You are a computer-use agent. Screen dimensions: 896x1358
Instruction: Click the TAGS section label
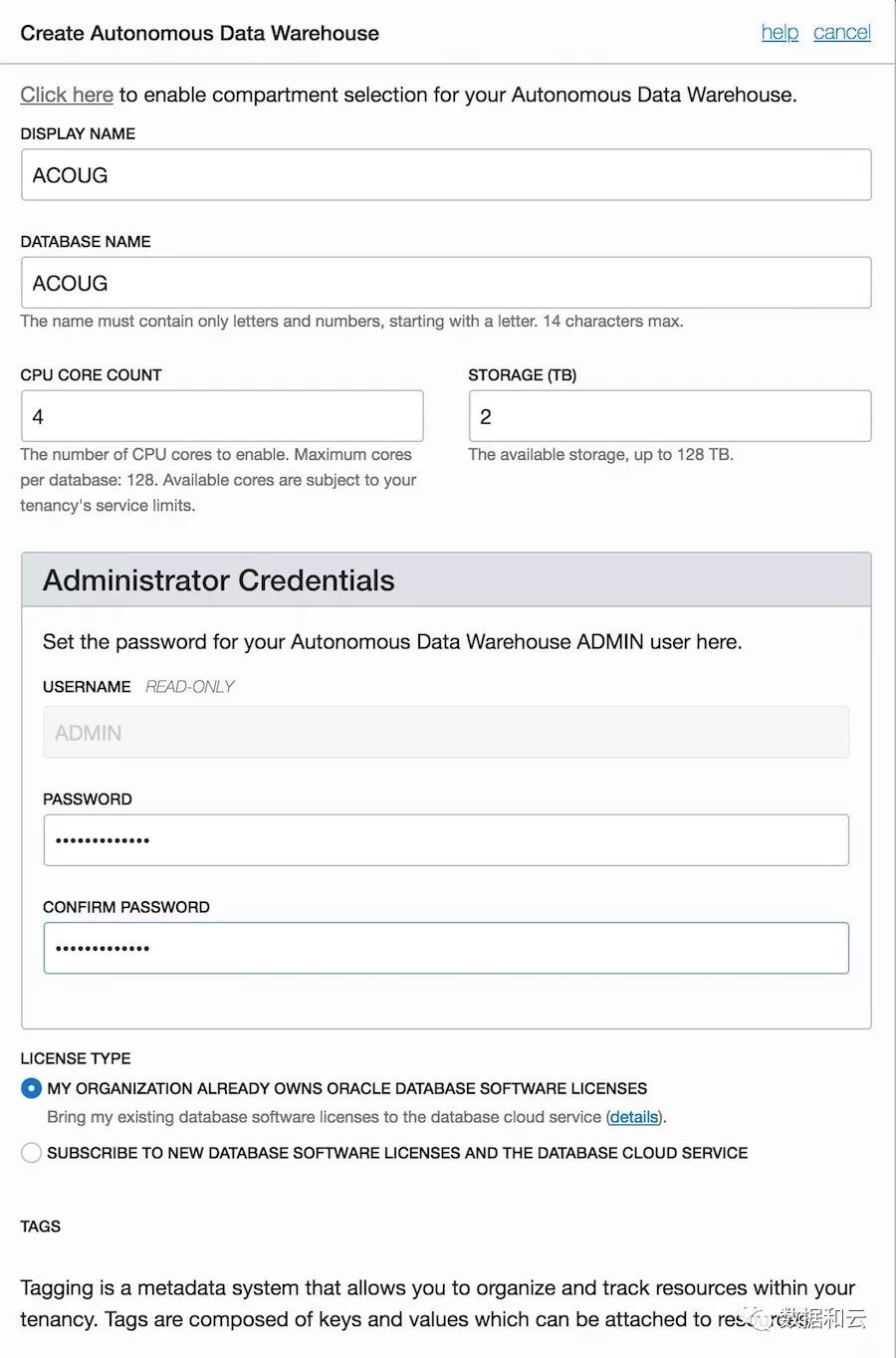(x=41, y=1227)
